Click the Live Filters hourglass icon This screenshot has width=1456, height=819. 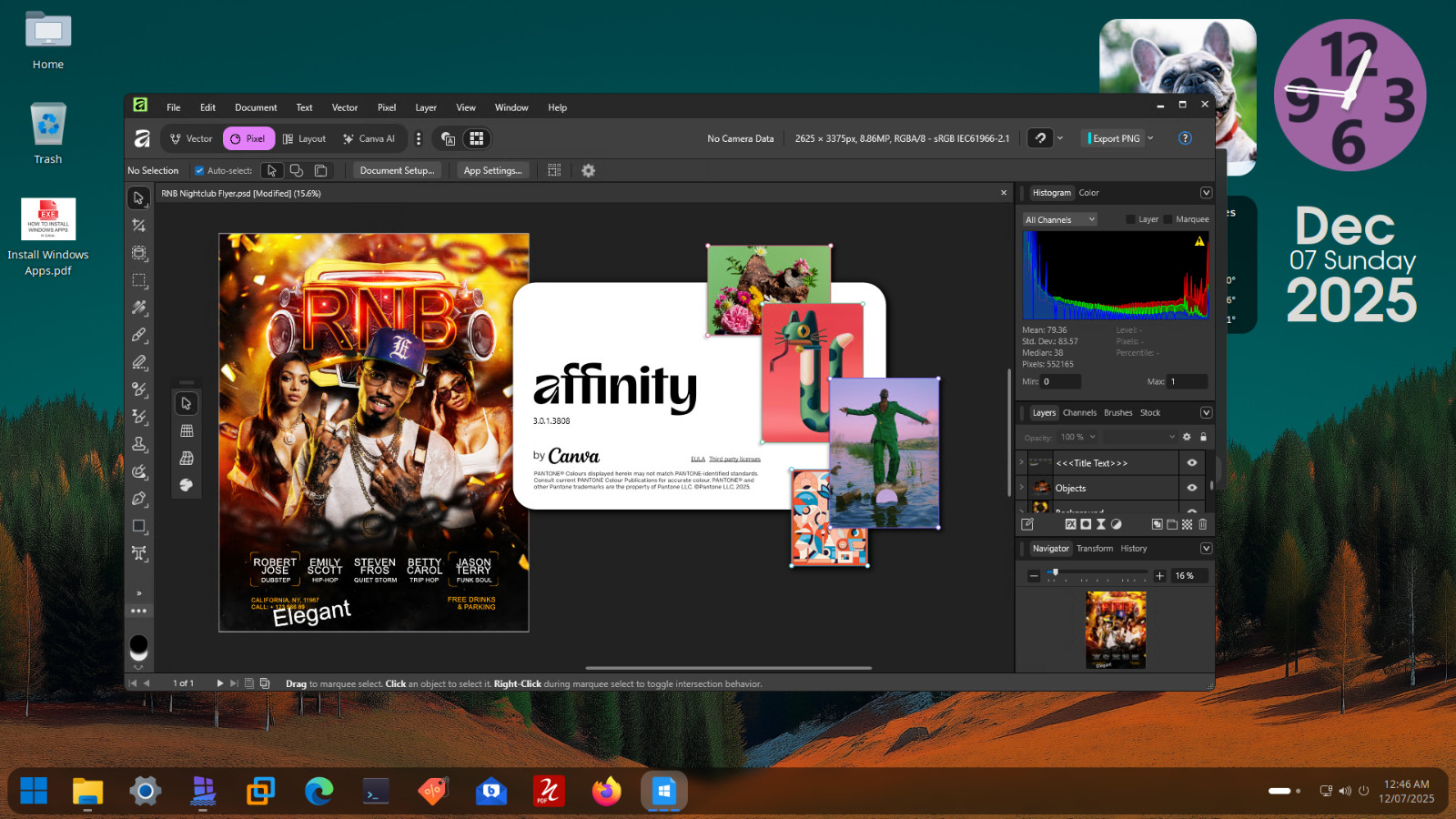click(x=1101, y=524)
